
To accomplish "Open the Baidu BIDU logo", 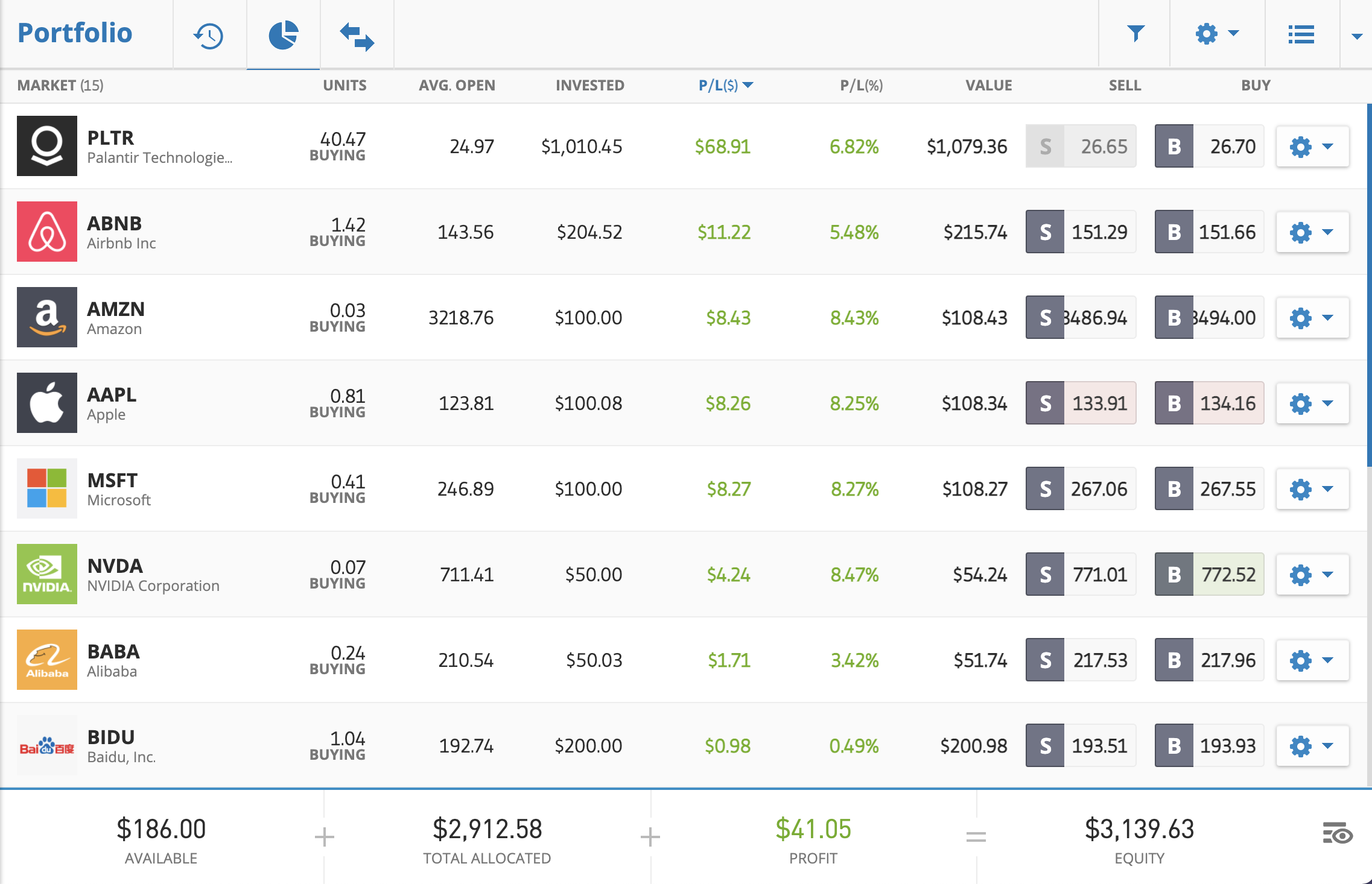I will [x=47, y=745].
